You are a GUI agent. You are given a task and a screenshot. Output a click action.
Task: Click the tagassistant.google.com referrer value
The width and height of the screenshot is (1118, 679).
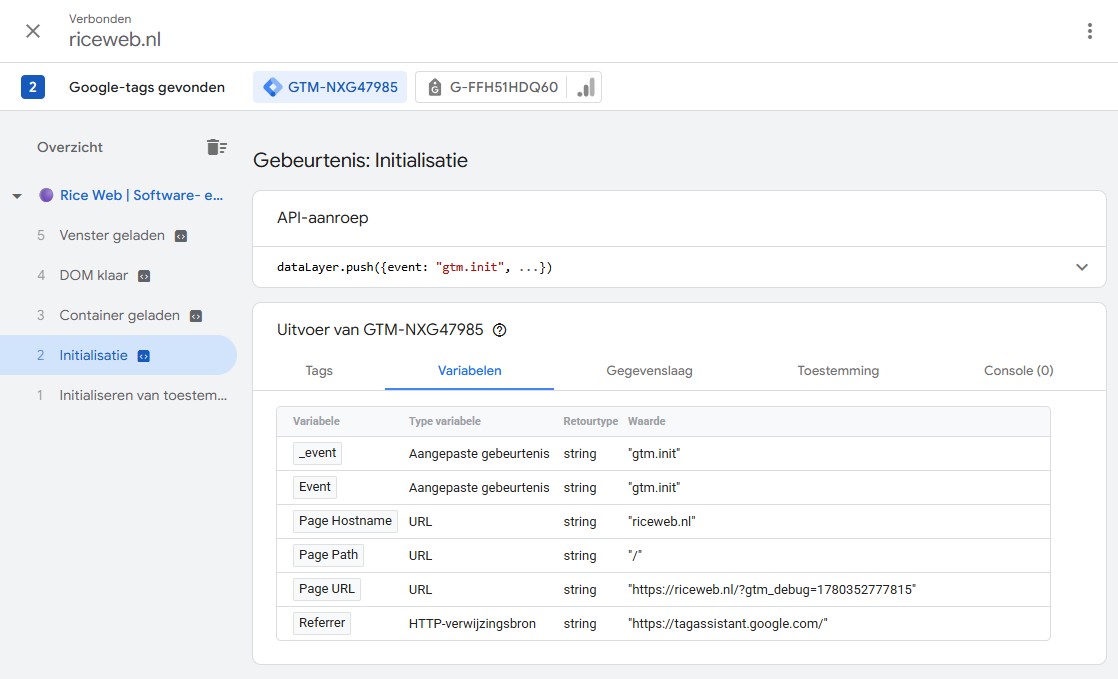[x=727, y=623]
